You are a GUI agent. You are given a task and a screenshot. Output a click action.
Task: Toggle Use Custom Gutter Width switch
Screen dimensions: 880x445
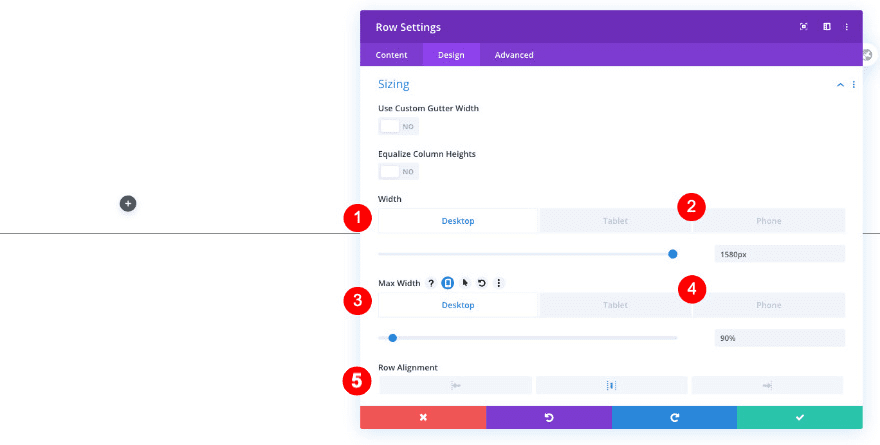[398, 127]
